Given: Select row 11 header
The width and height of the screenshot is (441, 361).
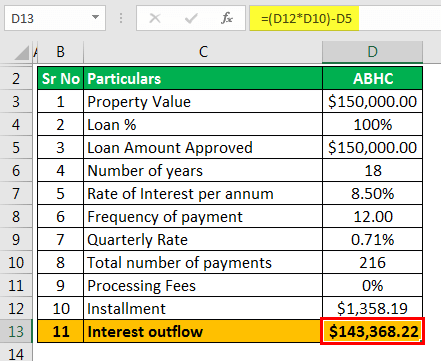Looking at the screenshot, I should pos(16,285).
